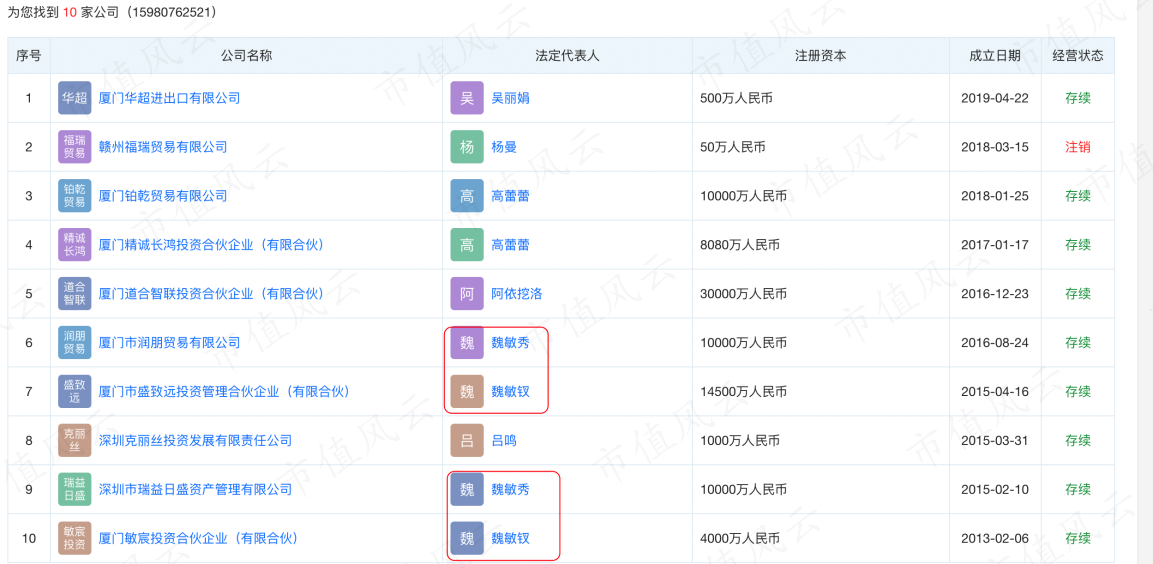Click the 魏 avatar in row 7

pyautogui.click(x=467, y=391)
